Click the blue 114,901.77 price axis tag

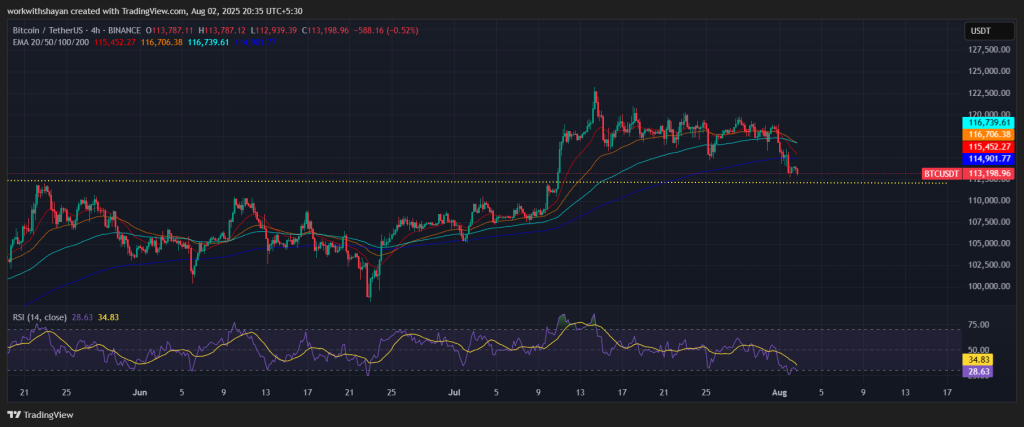[x=987, y=158]
